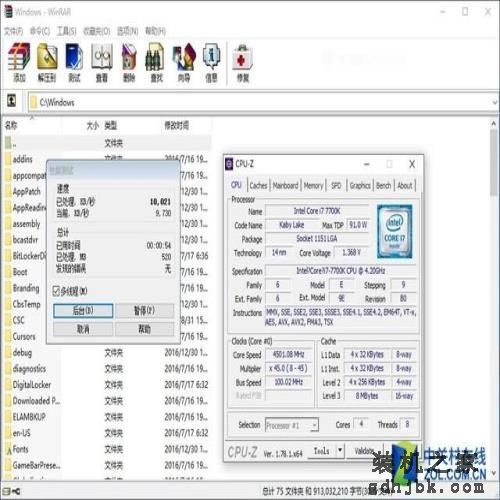The image size is (500, 500).
Task: Click the Test archive toolbar icon
Action: point(74,63)
